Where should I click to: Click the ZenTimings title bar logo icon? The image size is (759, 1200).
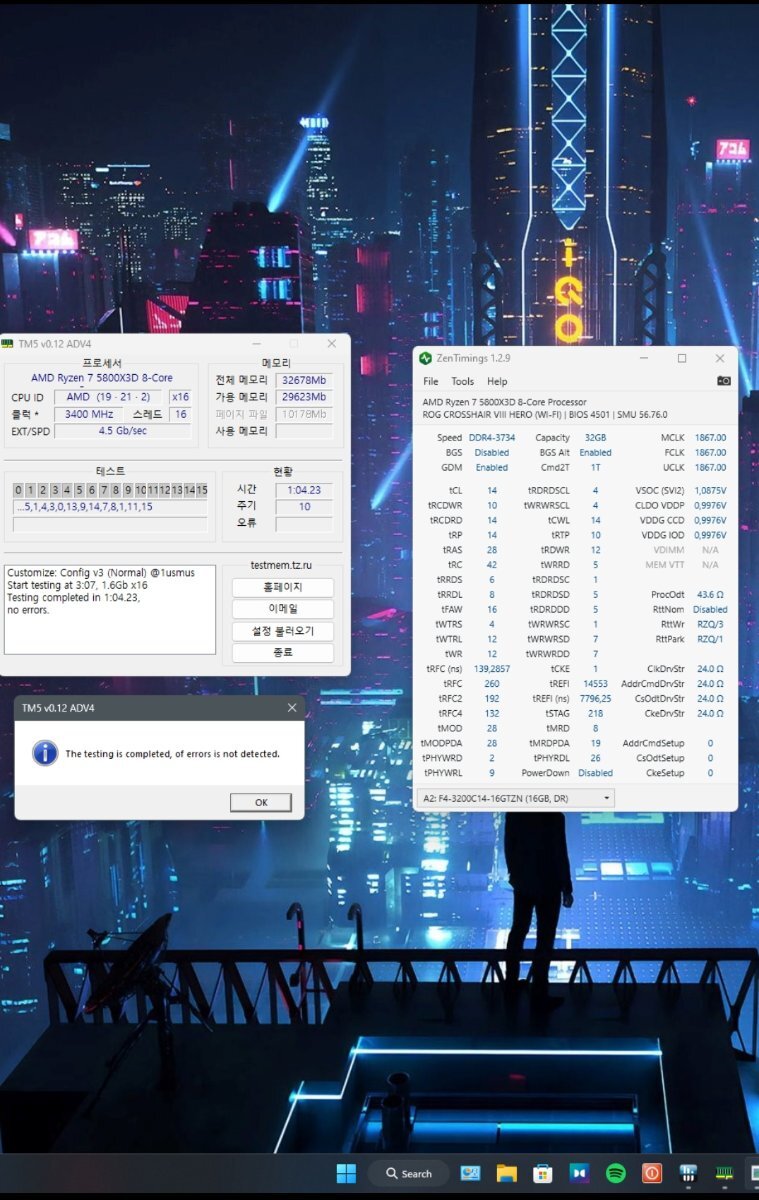pos(425,358)
